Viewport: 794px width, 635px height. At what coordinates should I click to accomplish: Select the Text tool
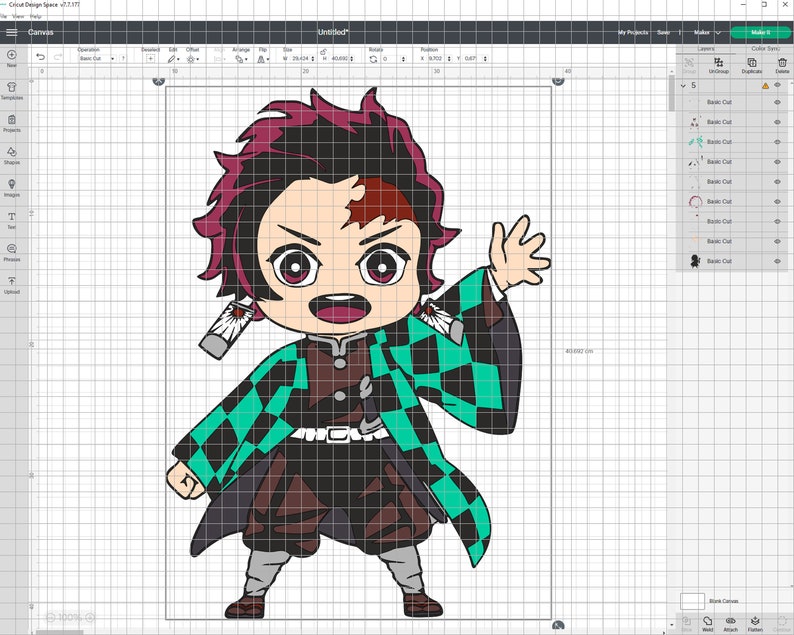(x=12, y=220)
